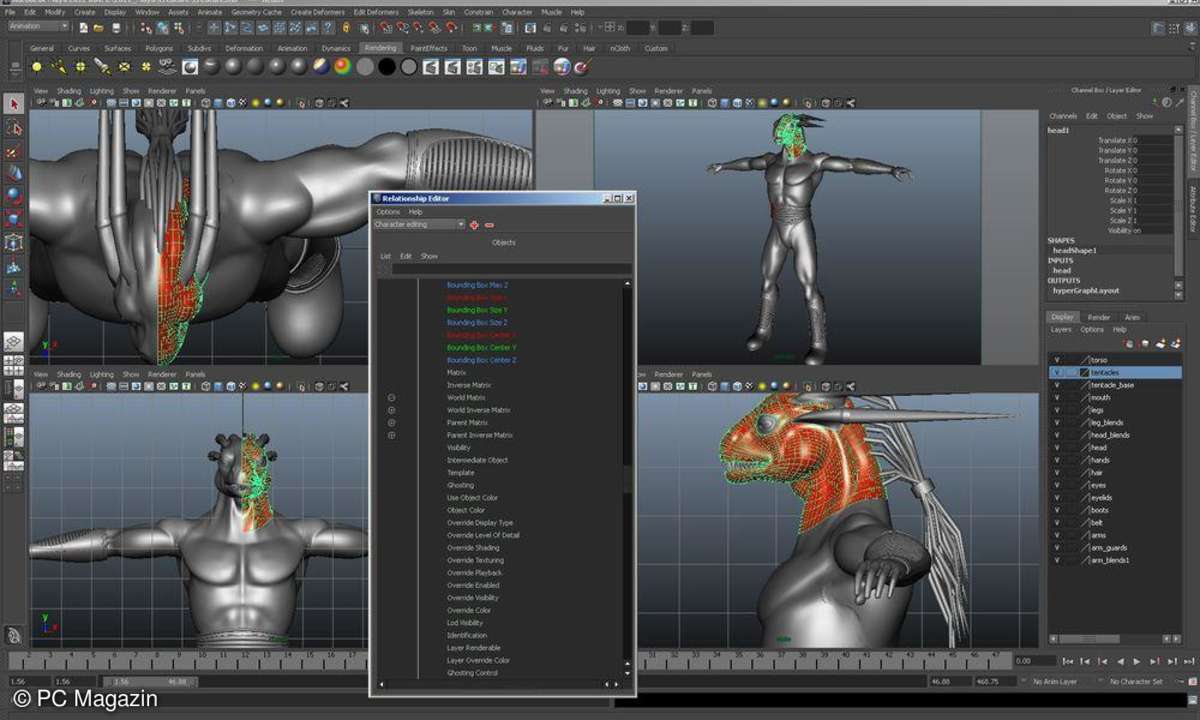Click the Visibility attribute in Relationship Editor
Viewport: 1200px width, 720px height.
tap(459, 448)
